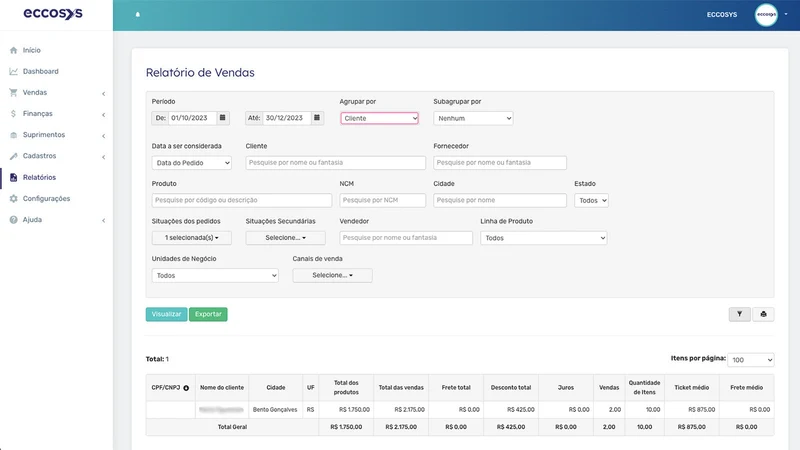Click the Finanças dollar icon
Viewport: 800px width, 450px height.
(x=13, y=114)
